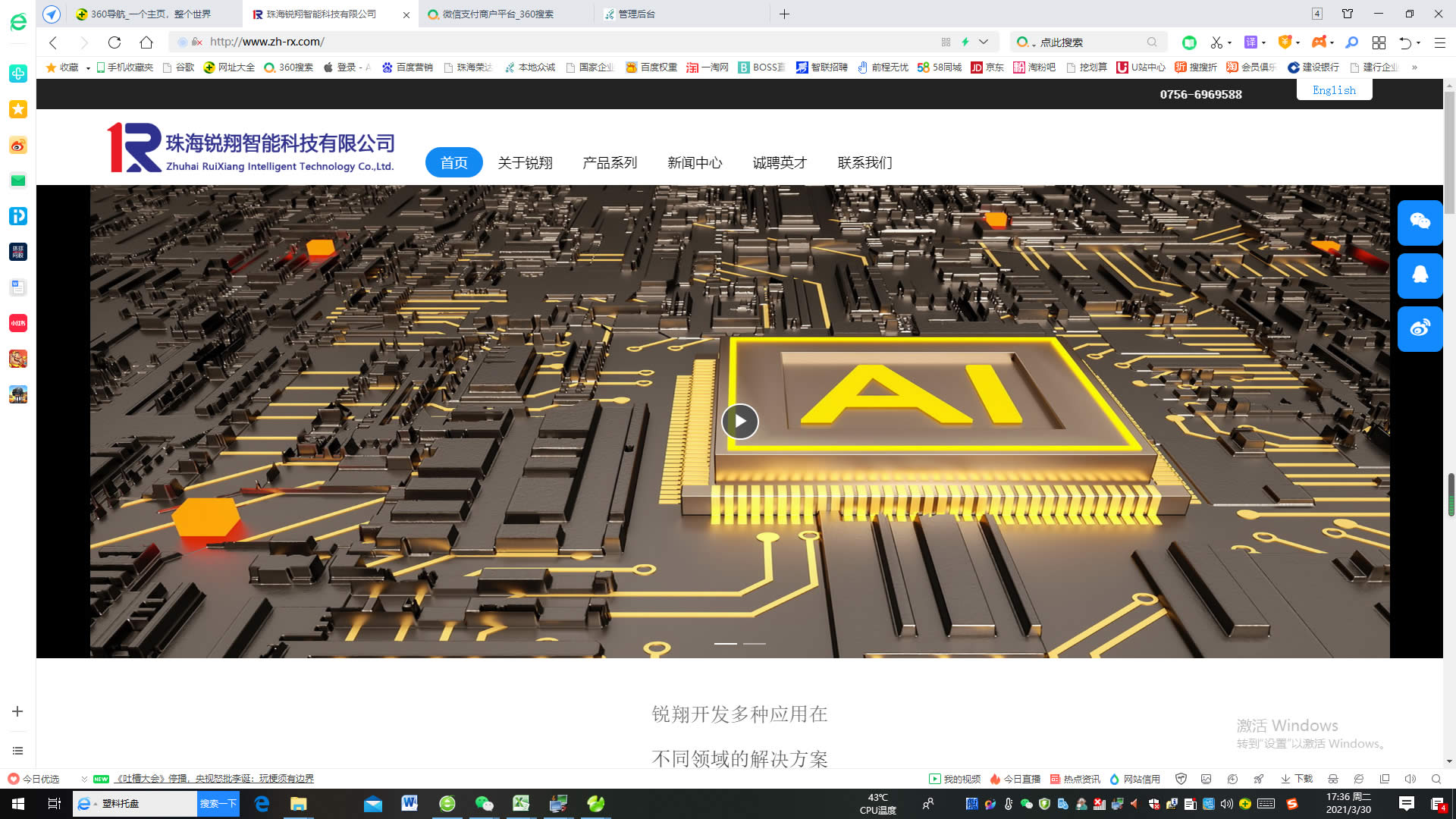1456x819 pixels.
Task: Expand the address bar dropdown arrow
Action: tap(984, 42)
